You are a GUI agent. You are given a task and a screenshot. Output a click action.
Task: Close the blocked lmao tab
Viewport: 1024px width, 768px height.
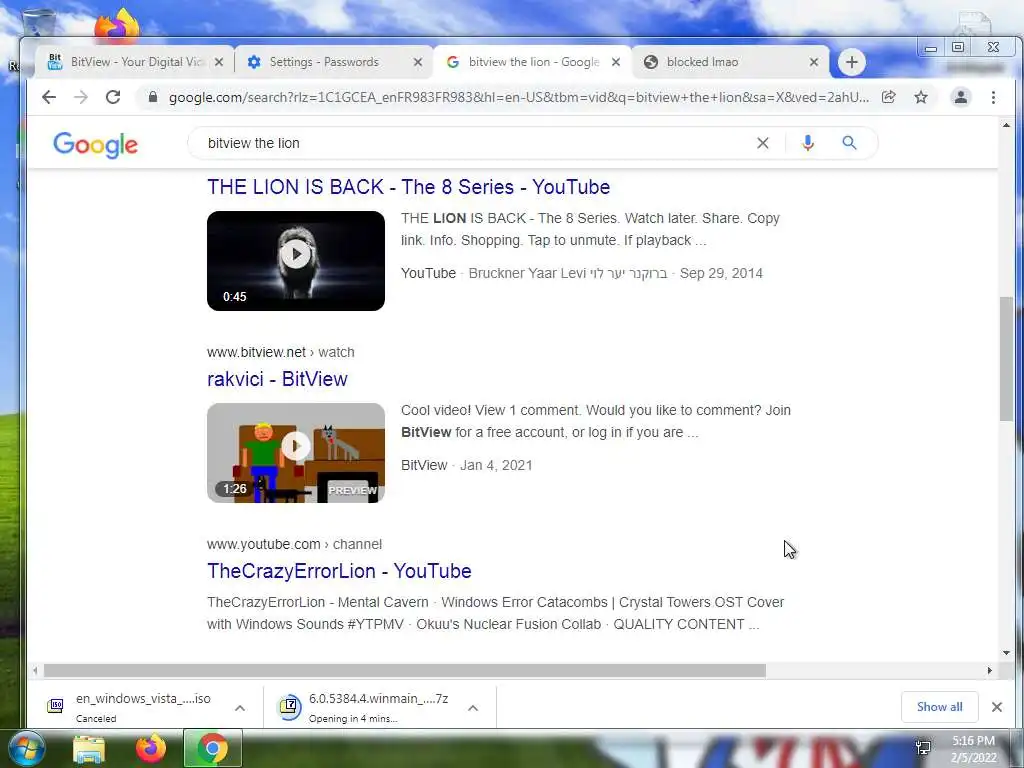click(x=814, y=62)
